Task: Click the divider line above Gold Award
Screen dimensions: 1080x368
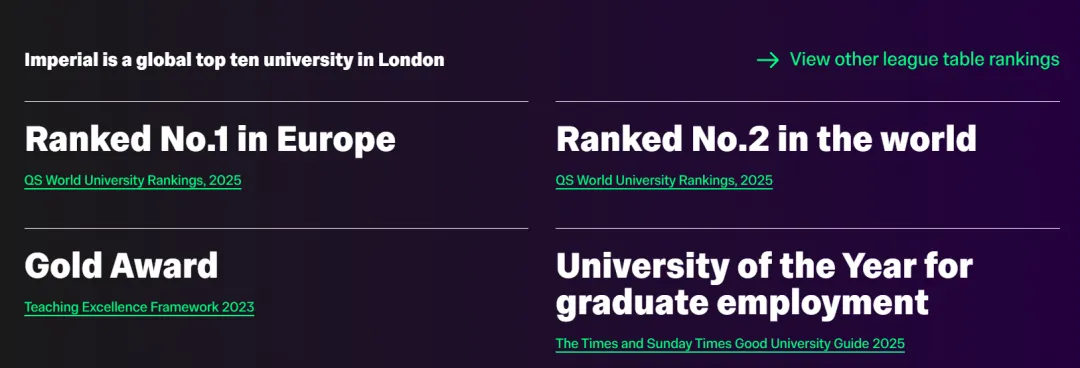Action: [x=276, y=228]
